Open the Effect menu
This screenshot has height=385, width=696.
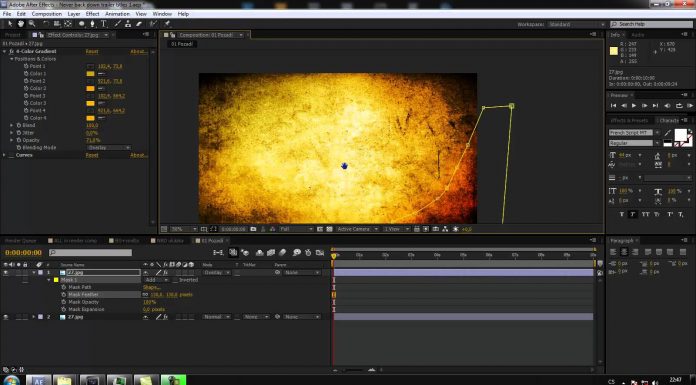click(92, 14)
